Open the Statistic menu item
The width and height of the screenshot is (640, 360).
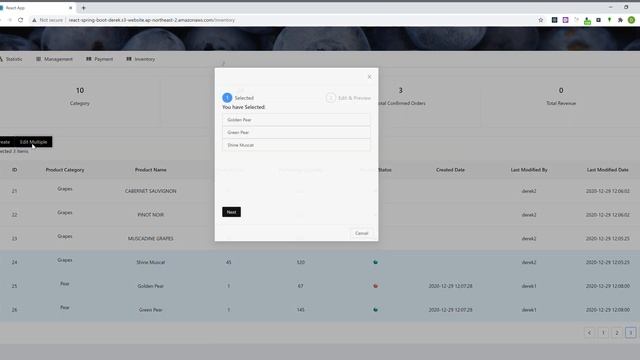[x=11, y=59]
